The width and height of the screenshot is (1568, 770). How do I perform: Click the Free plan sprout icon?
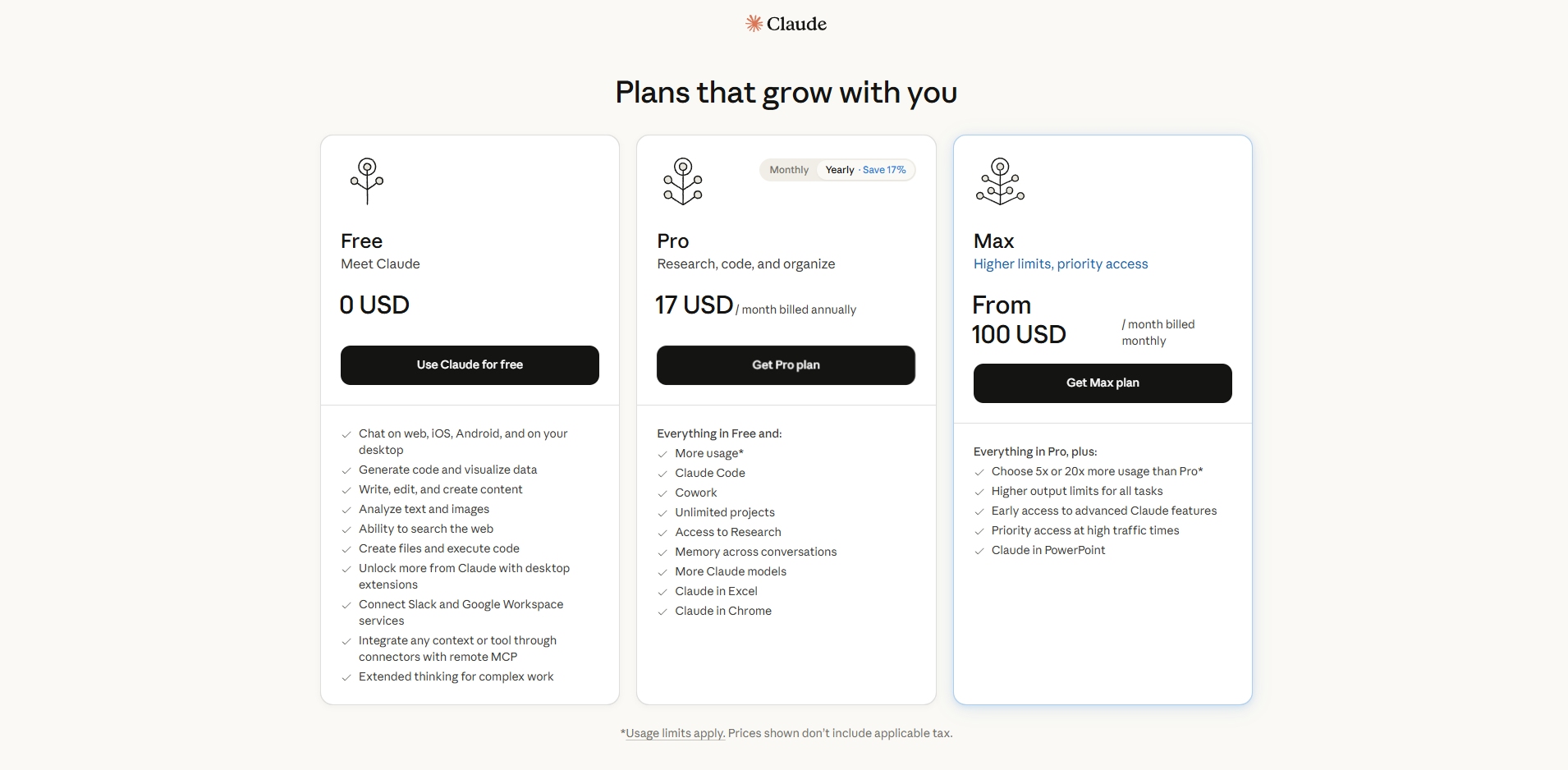coord(367,181)
